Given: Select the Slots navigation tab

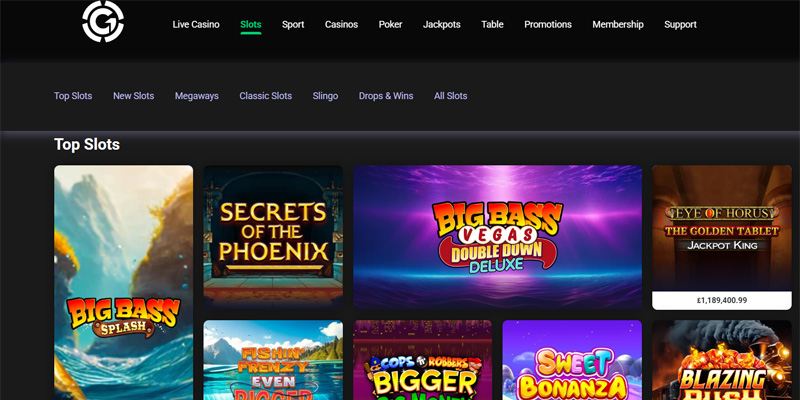Looking at the screenshot, I should [x=250, y=24].
